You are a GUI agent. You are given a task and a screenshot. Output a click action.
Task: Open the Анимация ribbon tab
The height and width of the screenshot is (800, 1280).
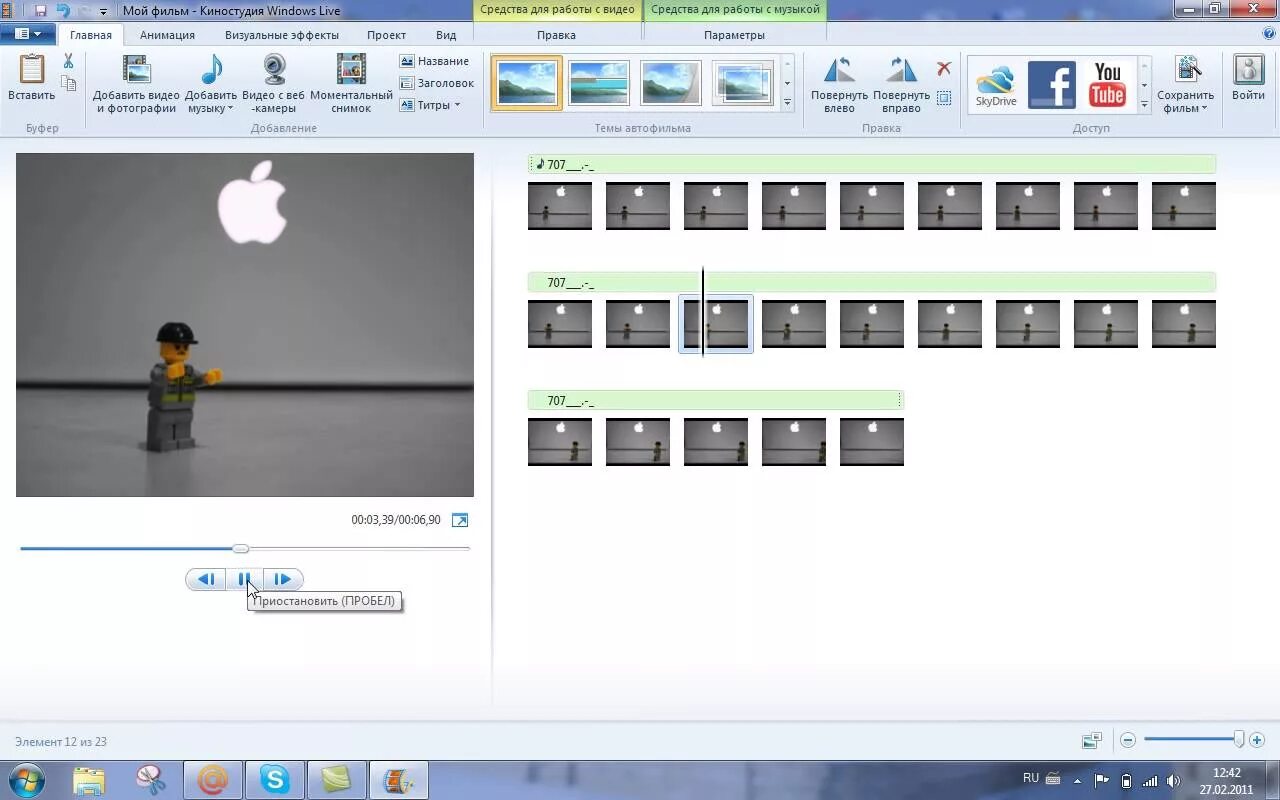167,35
